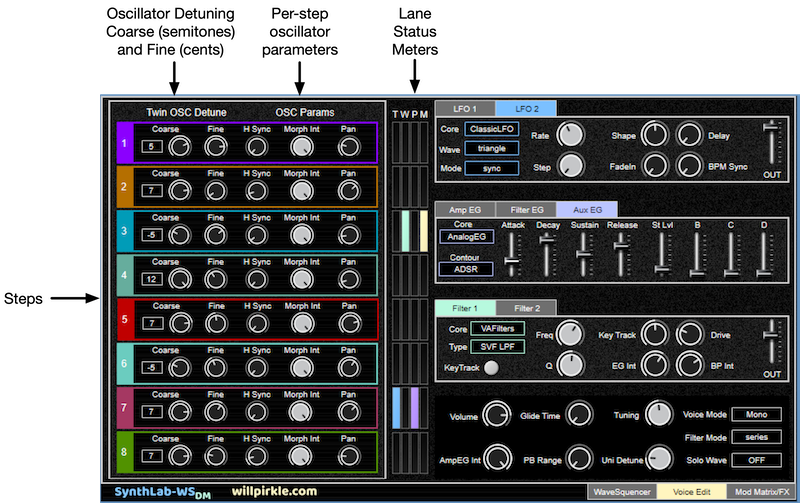
Task: Open the LFO Wave triangle dropdown
Action: (x=492, y=148)
